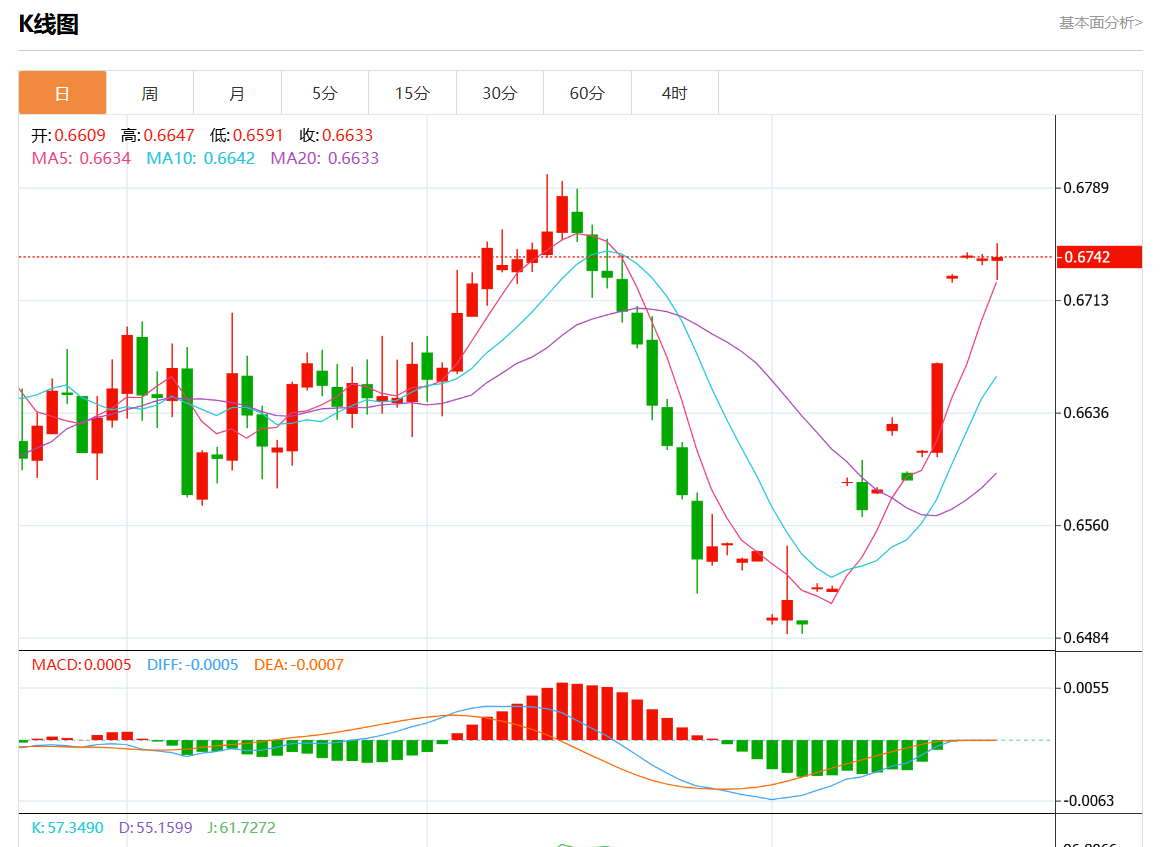Open the 基本面分析 link
The image size is (1161, 847).
coord(1100,23)
